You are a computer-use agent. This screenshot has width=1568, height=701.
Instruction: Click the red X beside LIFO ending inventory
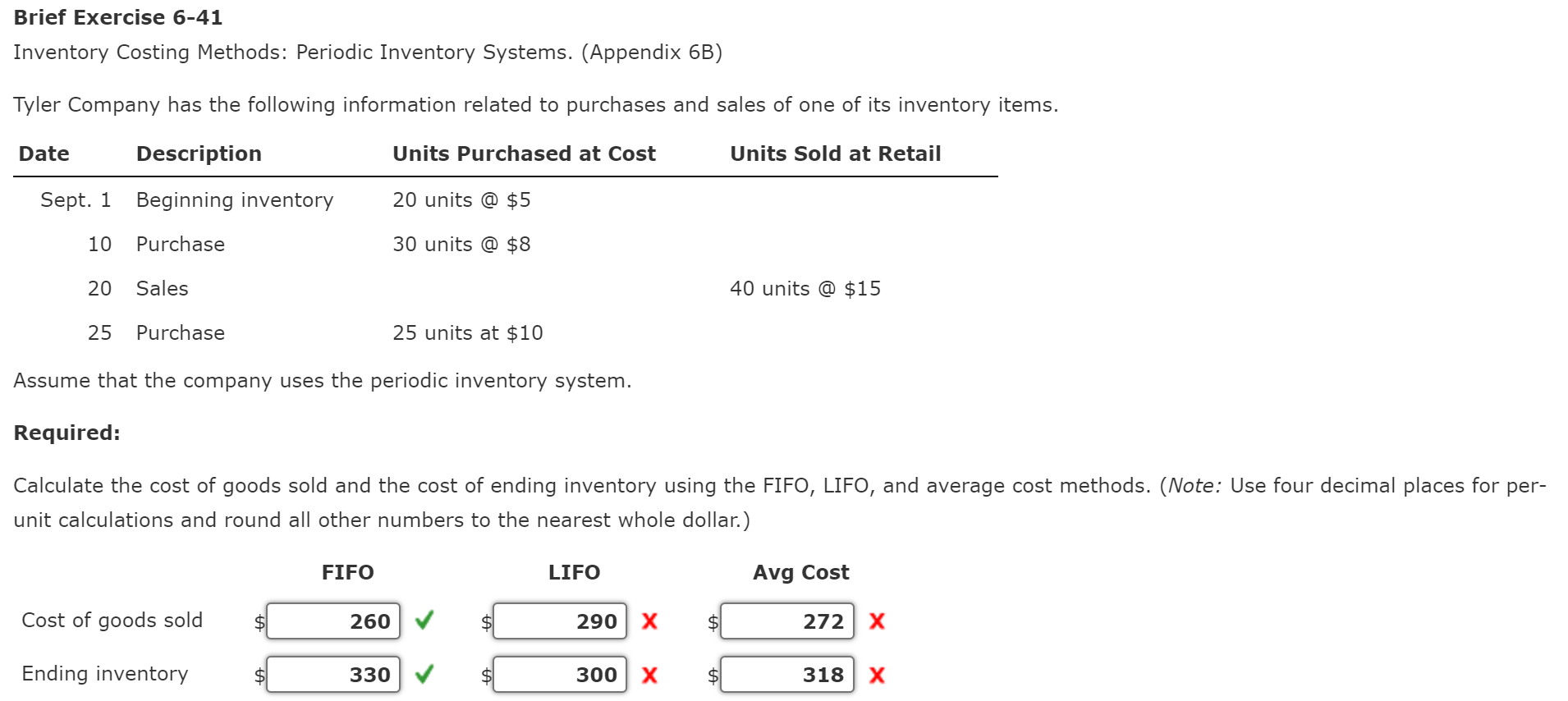coord(649,675)
